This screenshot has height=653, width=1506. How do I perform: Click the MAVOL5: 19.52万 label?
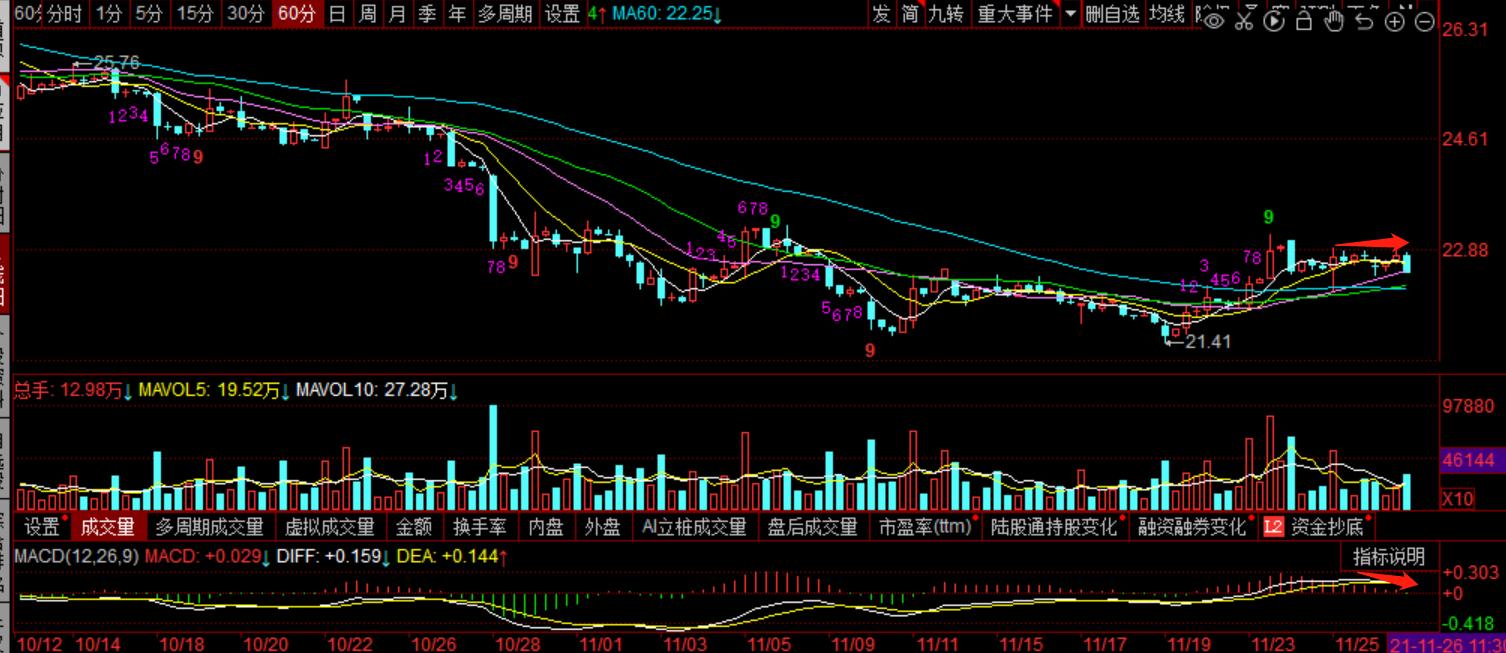(215, 390)
